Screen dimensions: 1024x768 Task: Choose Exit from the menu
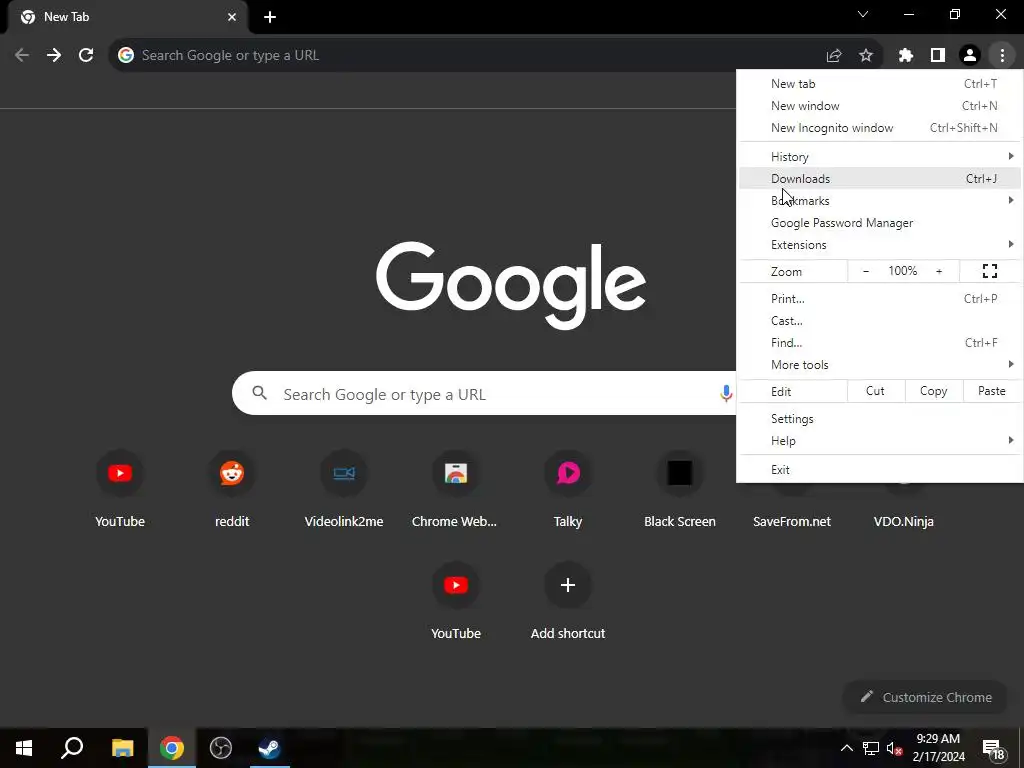pos(880,470)
